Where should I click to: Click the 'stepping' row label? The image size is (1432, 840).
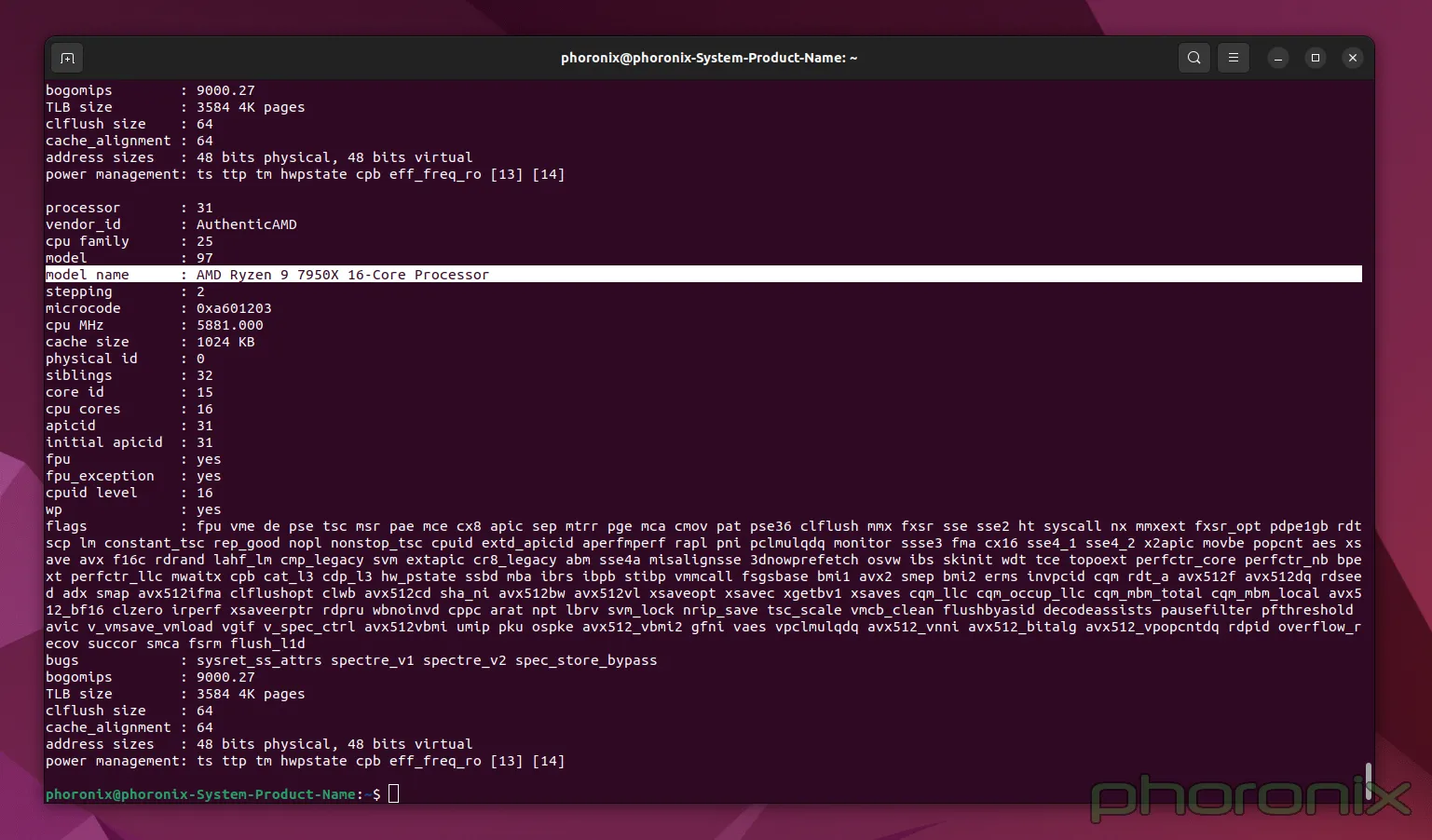tap(79, 291)
